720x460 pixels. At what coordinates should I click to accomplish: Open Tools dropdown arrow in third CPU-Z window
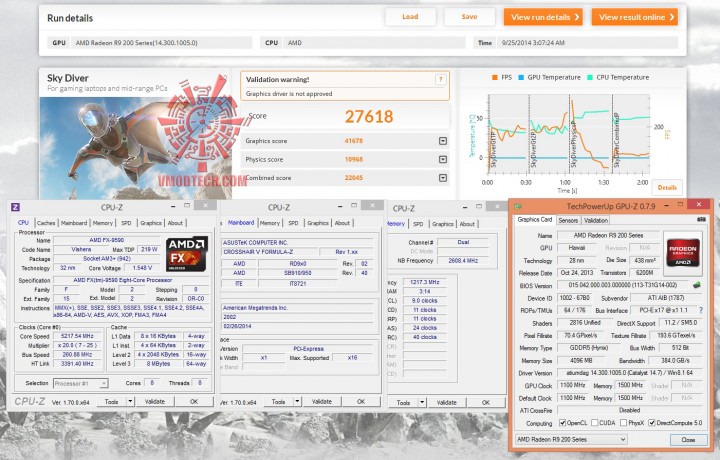coord(422,403)
